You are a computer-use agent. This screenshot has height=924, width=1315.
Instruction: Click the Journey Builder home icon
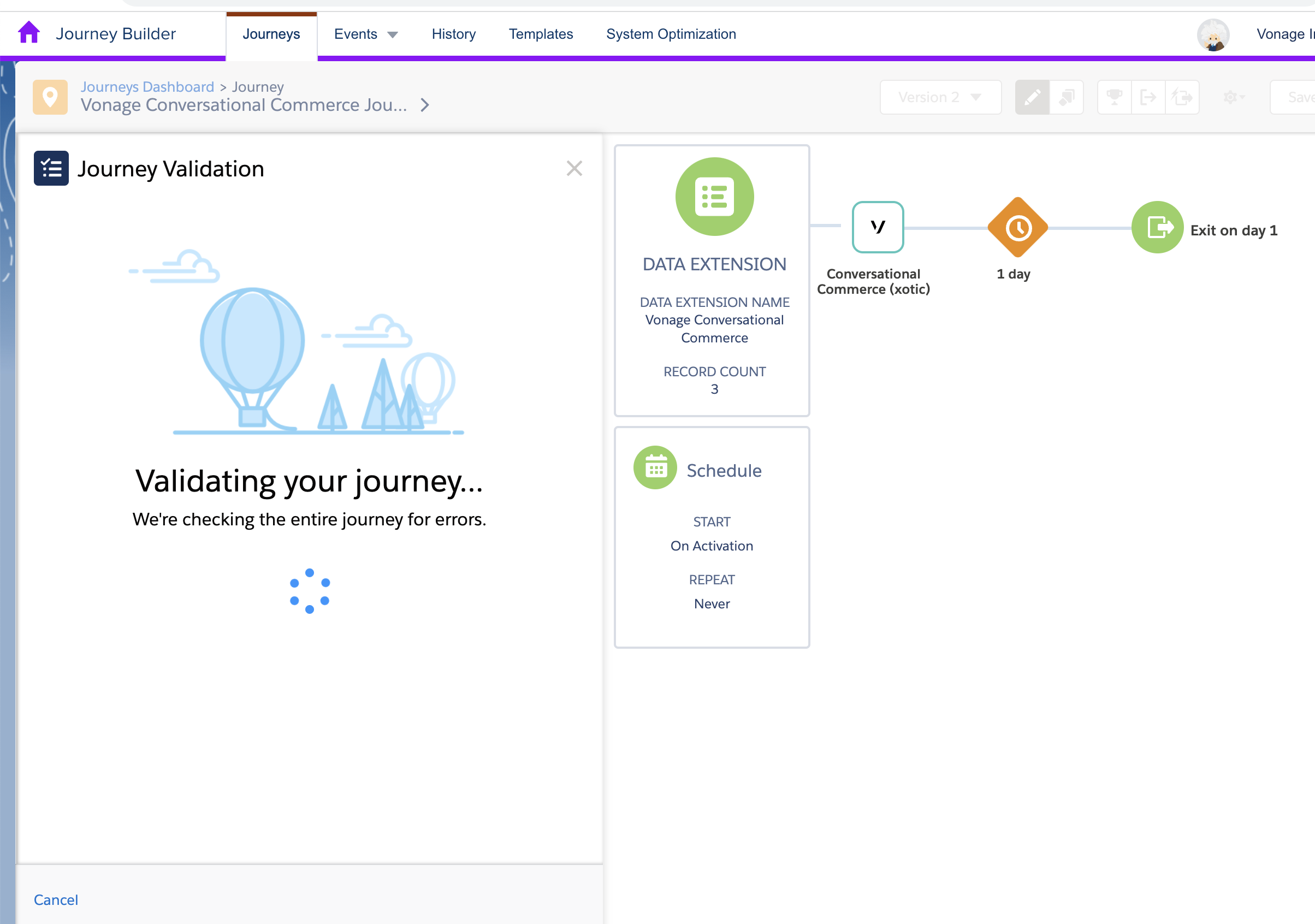[x=28, y=33]
